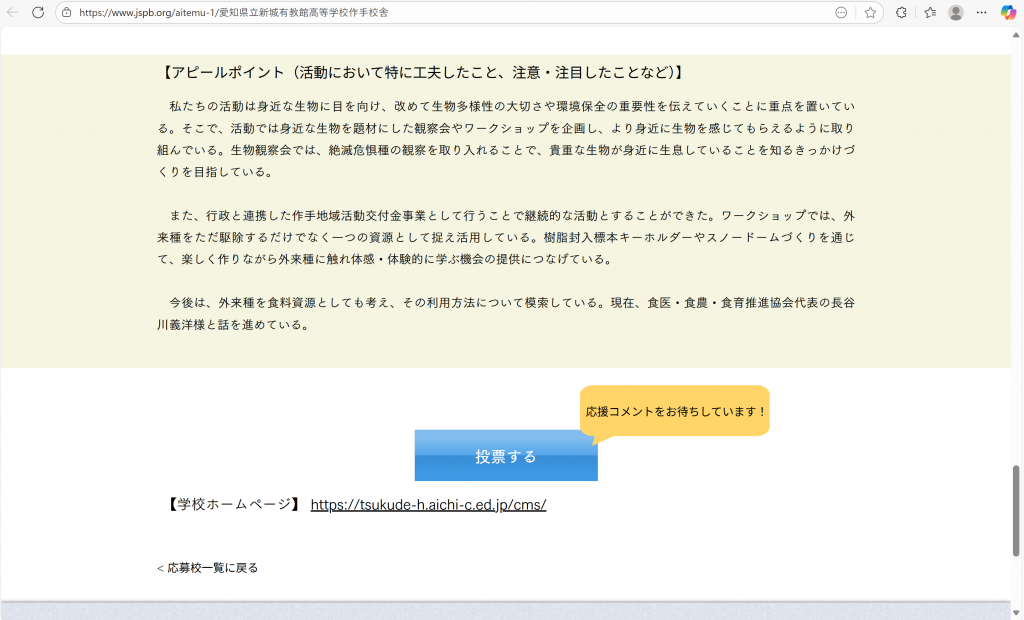Go back via 応募校一覧に戻る link

click(208, 568)
